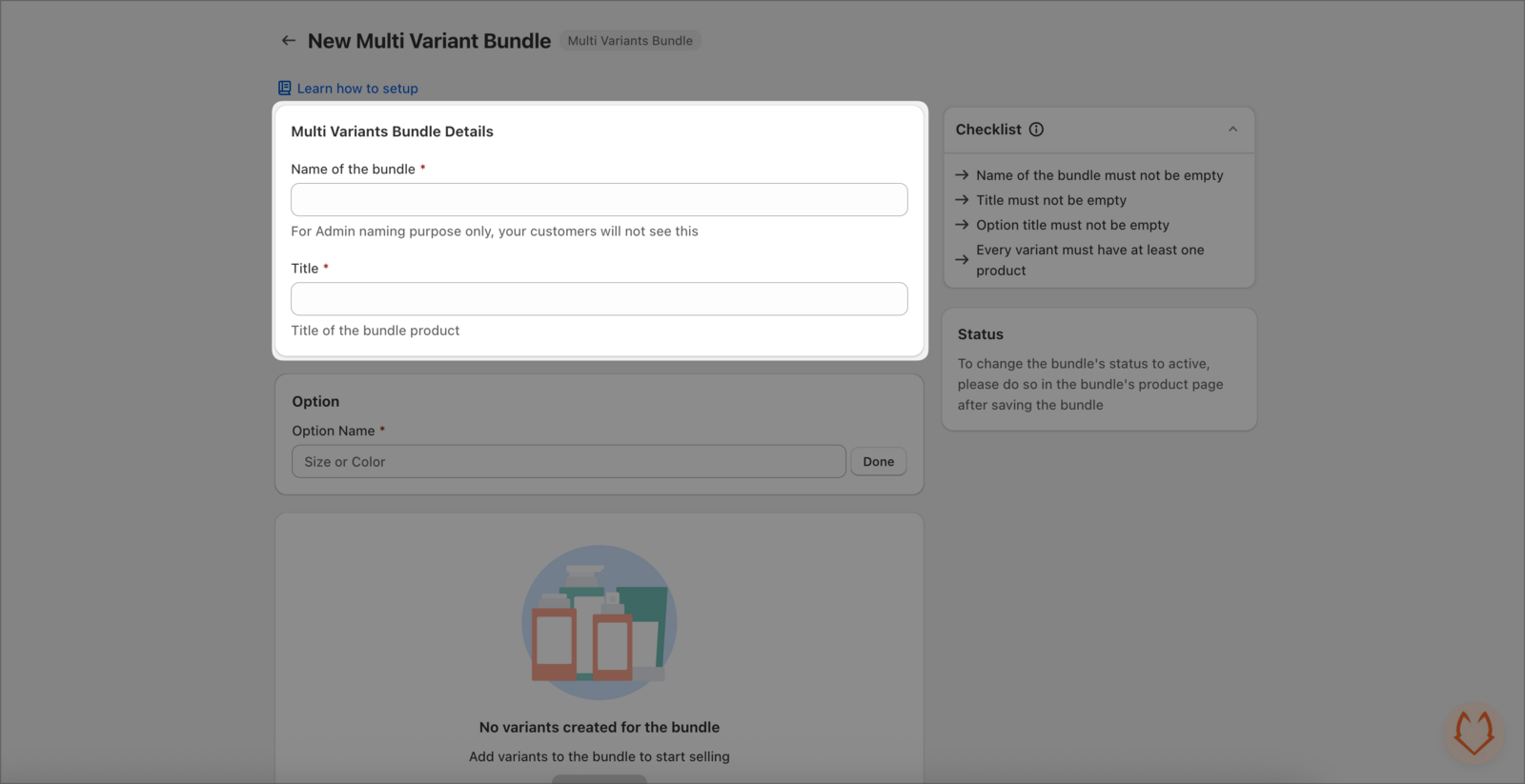Click the back arrow beside the page title
Viewport: 1525px width, 784px height.
click(289, 40)
